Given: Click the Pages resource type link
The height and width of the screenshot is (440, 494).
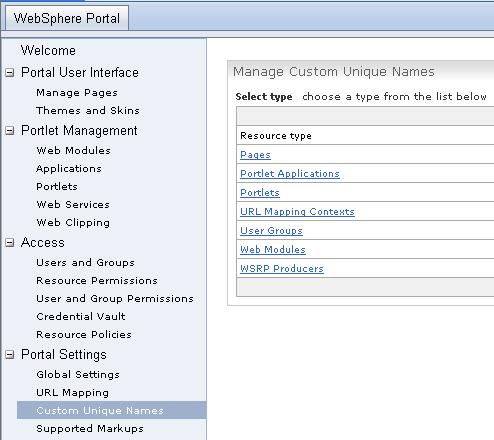Looking at the screenshot, I should pyautogui.click(x=255, y=155).
